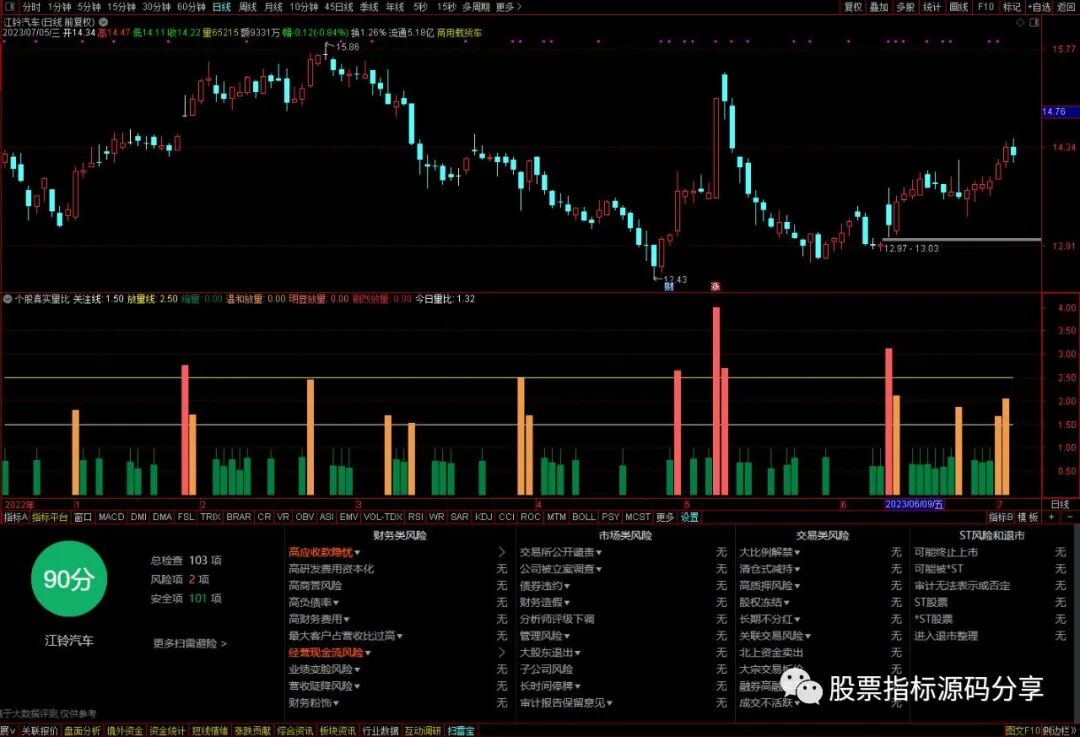This screenshot has height=737, width=1080.
Task: Click the minus icon at indicator bar end
Action: click(1070, 517)
